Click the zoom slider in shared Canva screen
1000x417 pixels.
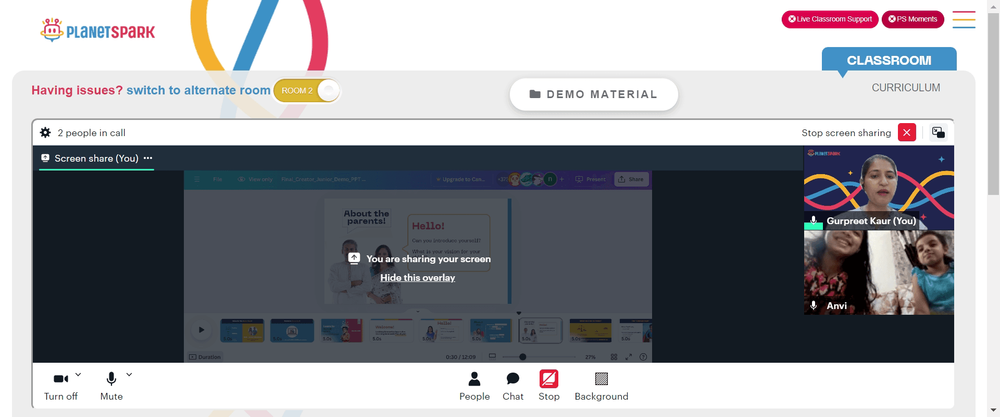pyautogui.click(x=540, y=357)
